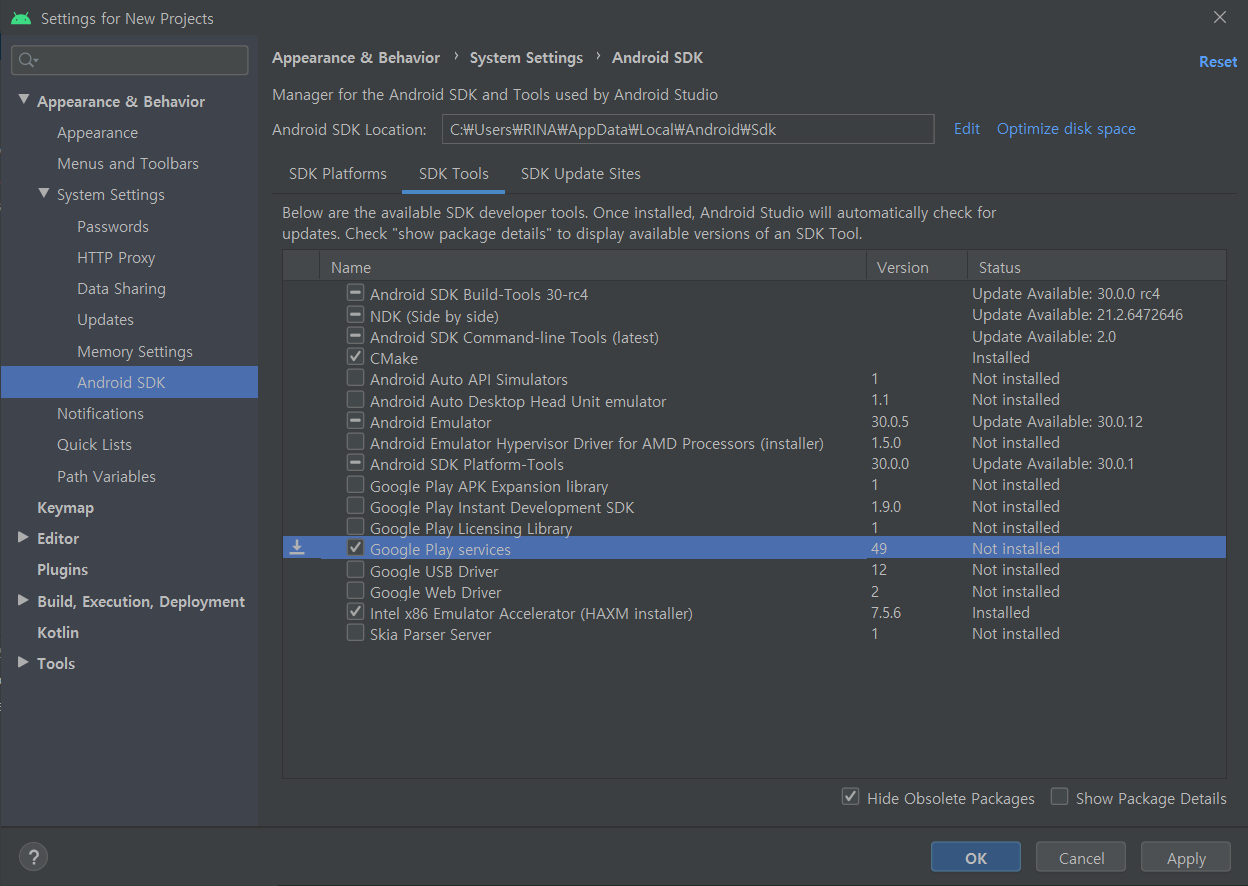Click the Android Studio logo in title bar

pyautogui.click(x=21, y=18)
